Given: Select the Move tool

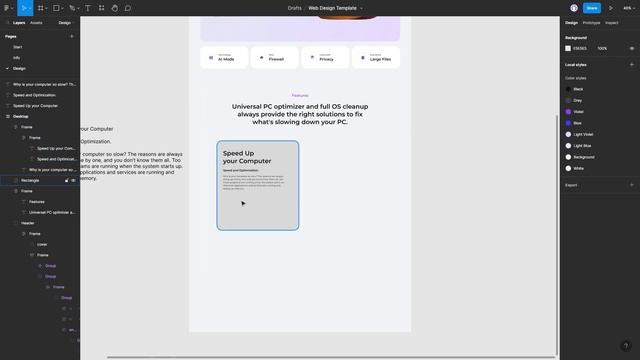Looking at the screenshot, I should point(23,8).
